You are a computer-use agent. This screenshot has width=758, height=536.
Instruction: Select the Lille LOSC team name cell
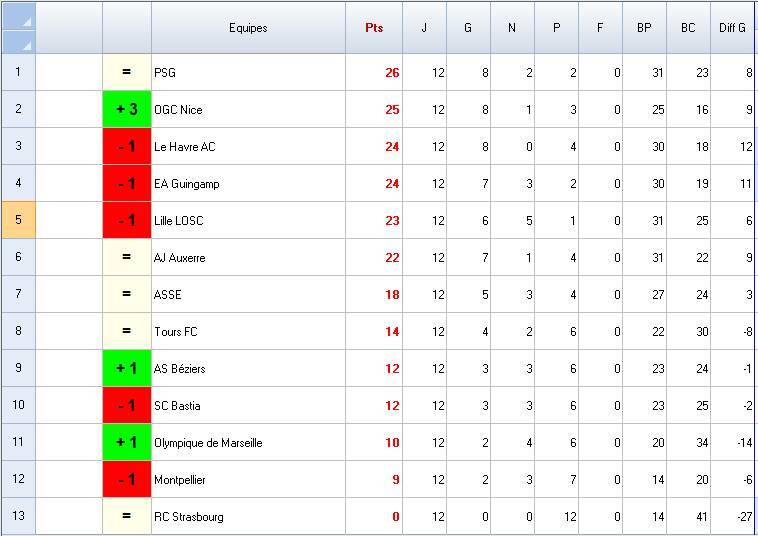click(247, 221)
